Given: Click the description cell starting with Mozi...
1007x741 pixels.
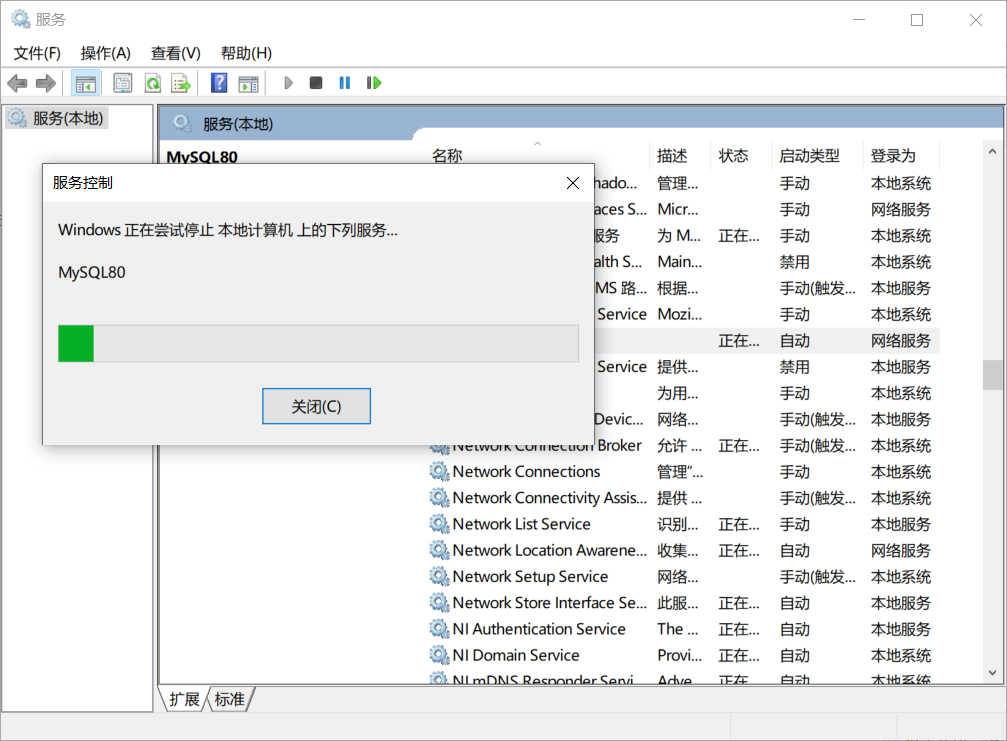Looking at the screenshot, I should tap(679, 315).
